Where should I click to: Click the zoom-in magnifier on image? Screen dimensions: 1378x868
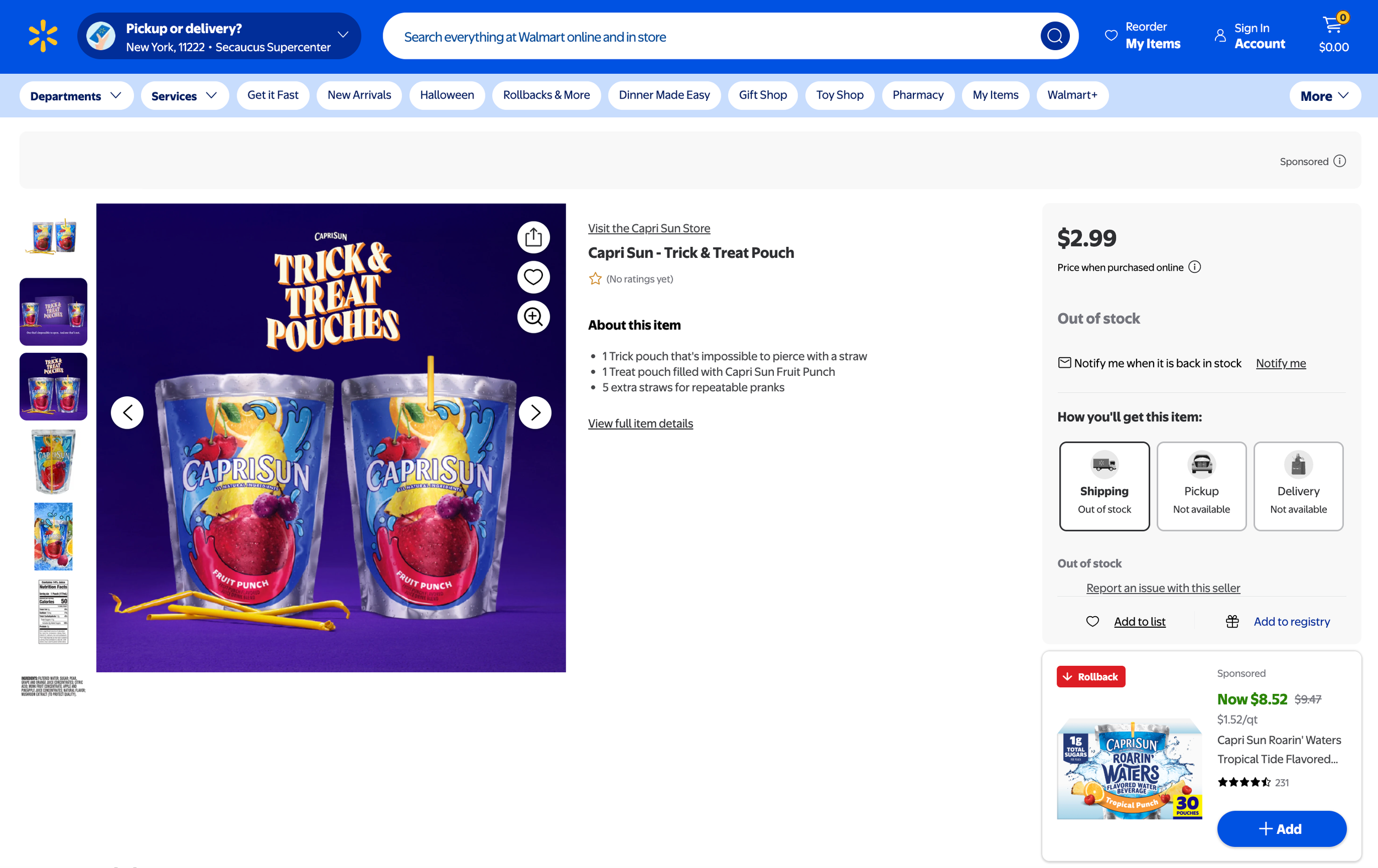pos(534,317)
